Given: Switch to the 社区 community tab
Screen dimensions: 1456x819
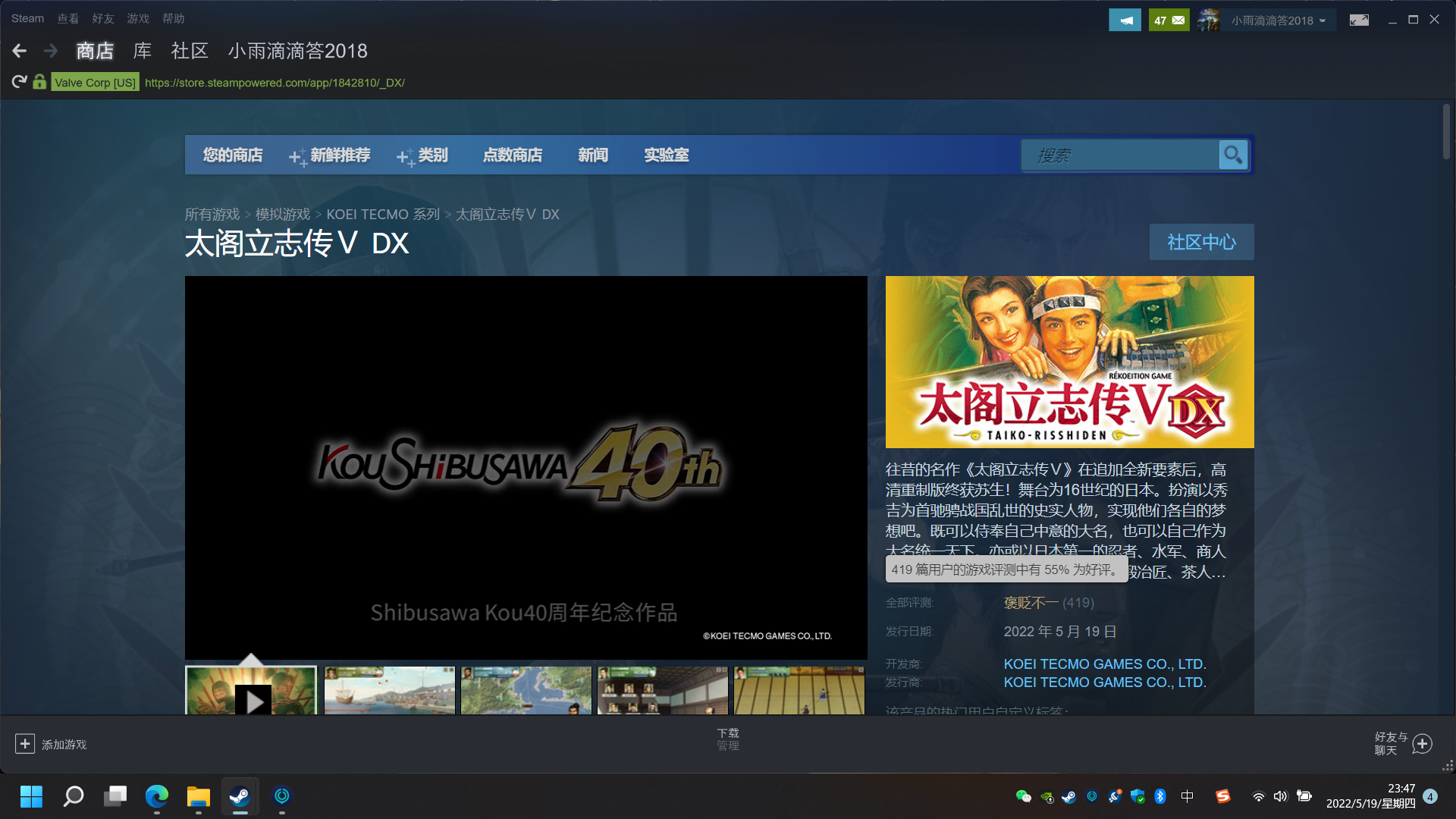Looking at the screenshot, I should click(190, 51).
